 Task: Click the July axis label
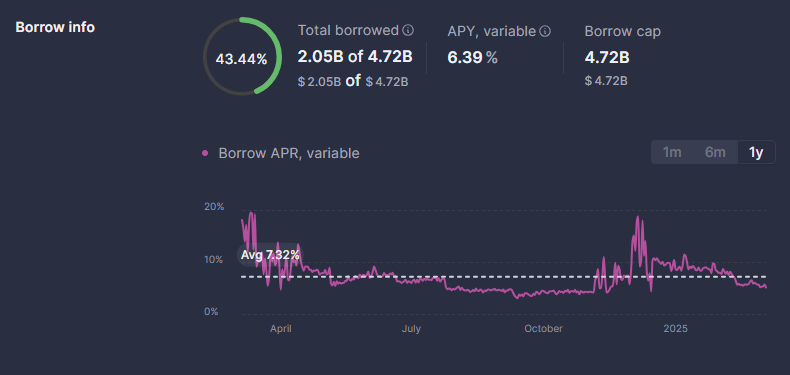(x=411, y=329)
